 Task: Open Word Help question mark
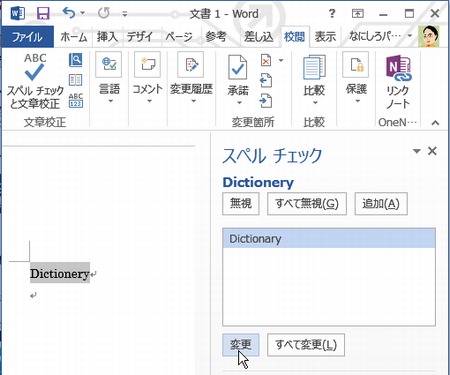click(x=332, y=14)
